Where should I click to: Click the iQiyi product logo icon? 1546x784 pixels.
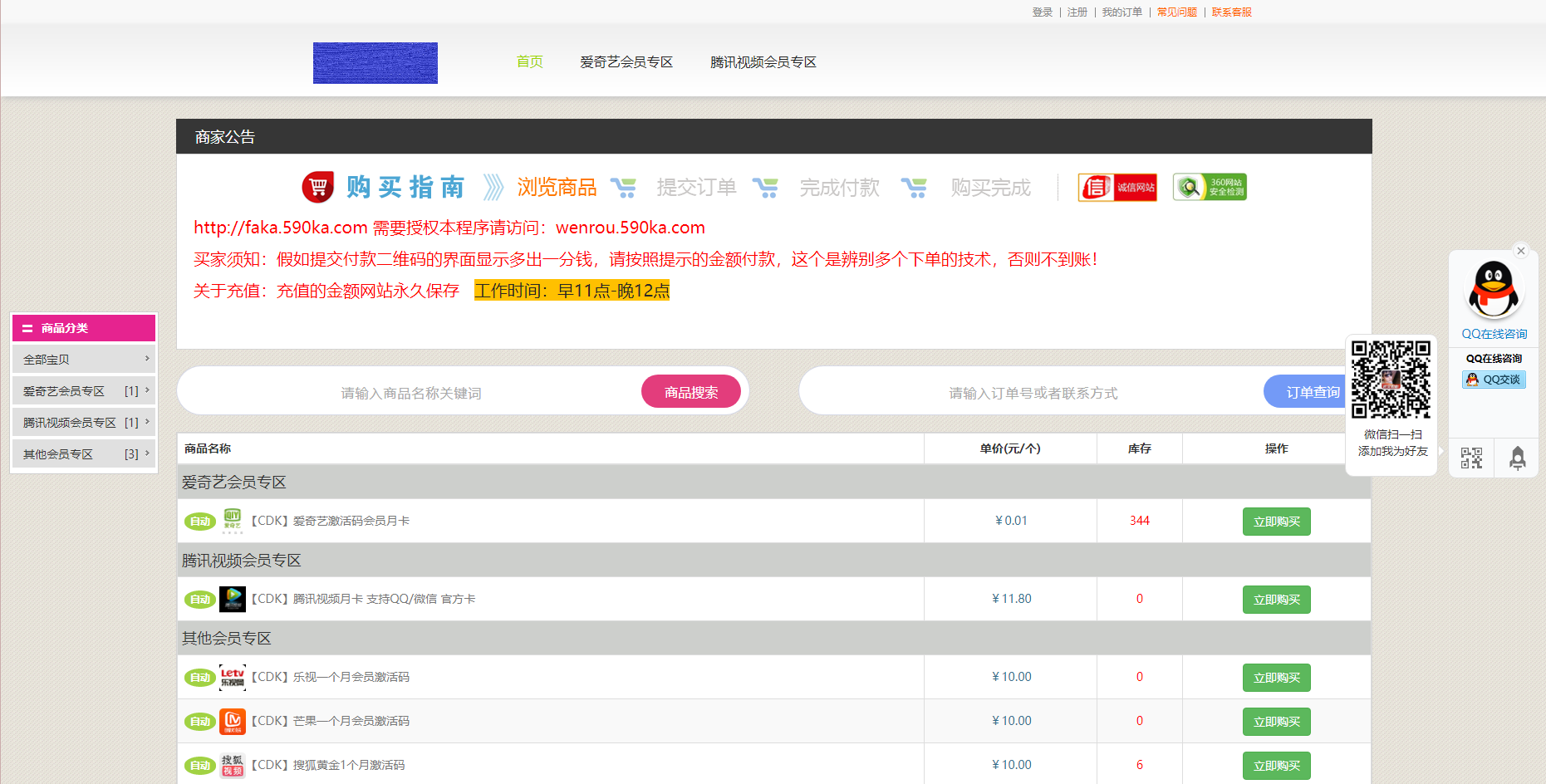coord(233,521)
